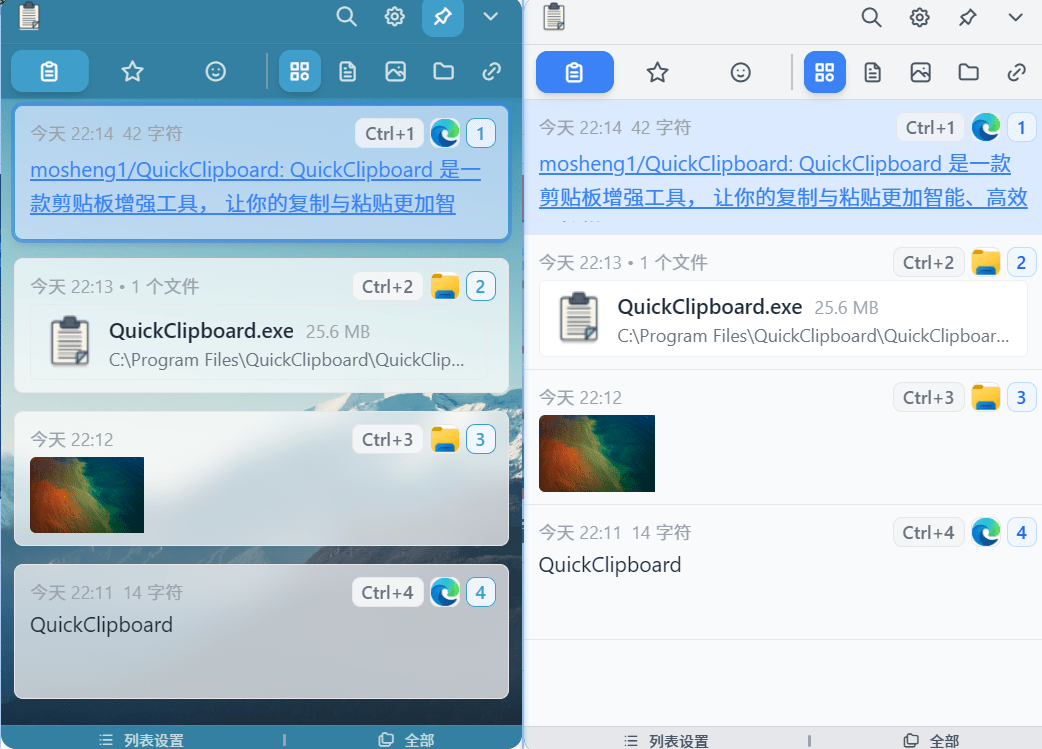Open 列表设置 in the light-themed window
The image size is (1042, 749).
click(667, 740)
